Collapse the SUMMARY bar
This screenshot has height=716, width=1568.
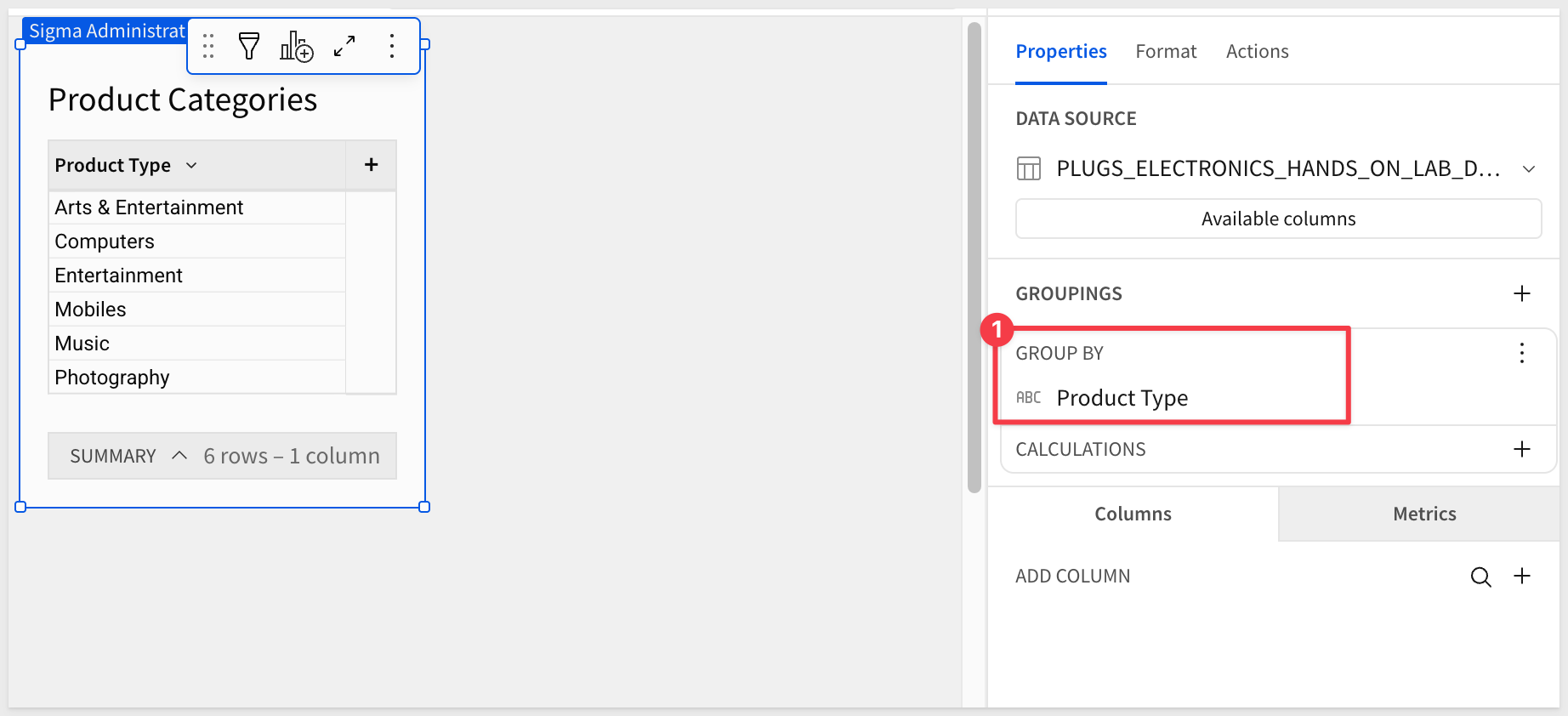[x=179, y=456]
